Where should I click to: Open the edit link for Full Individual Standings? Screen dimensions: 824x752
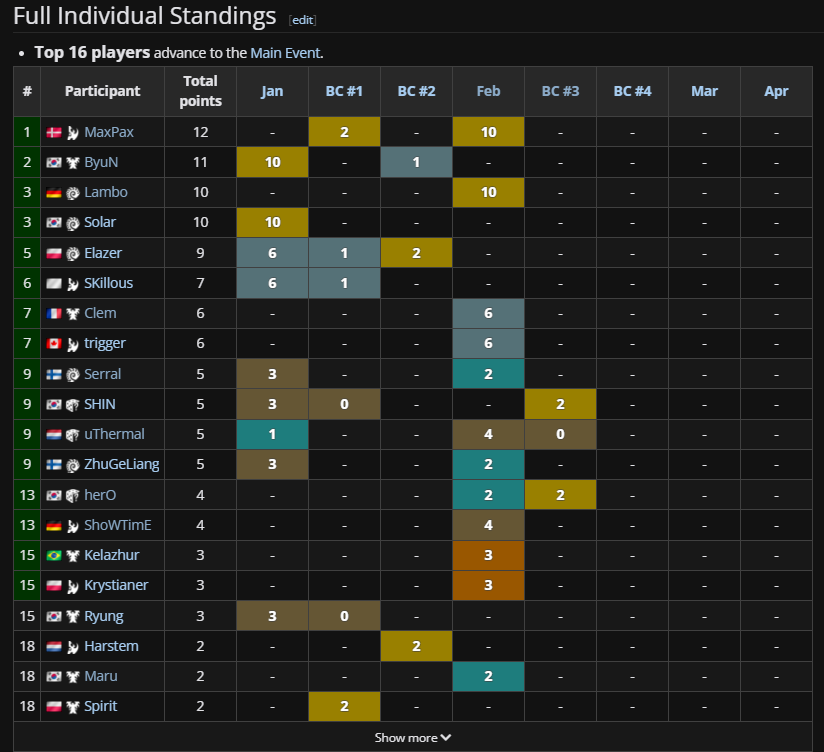tap(302, 20)
